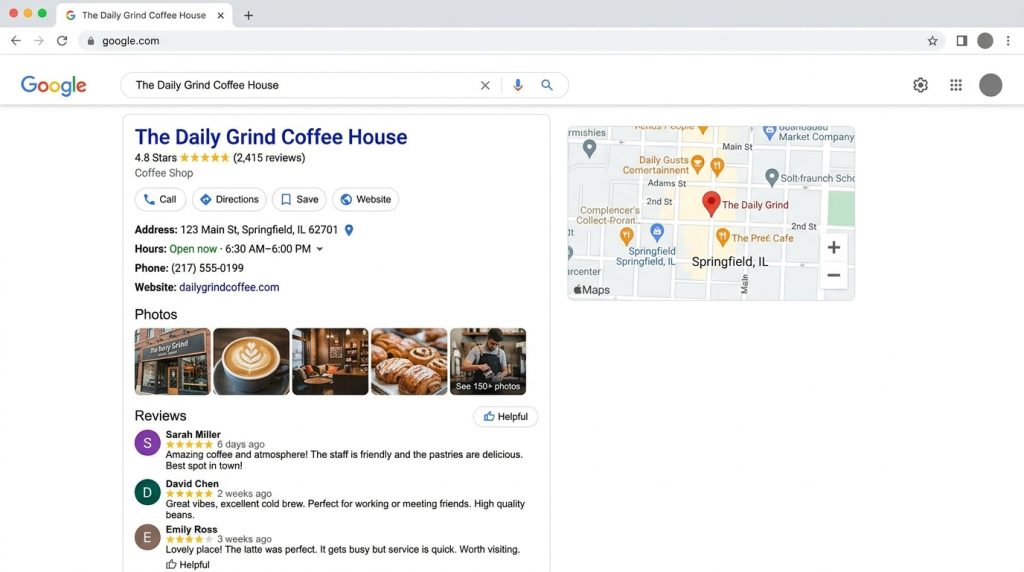Image resolution: width=1024 pixels, height=572 pixels.
Task: Click the address 123 Main St, Springfield
Action: click(259, 230)
